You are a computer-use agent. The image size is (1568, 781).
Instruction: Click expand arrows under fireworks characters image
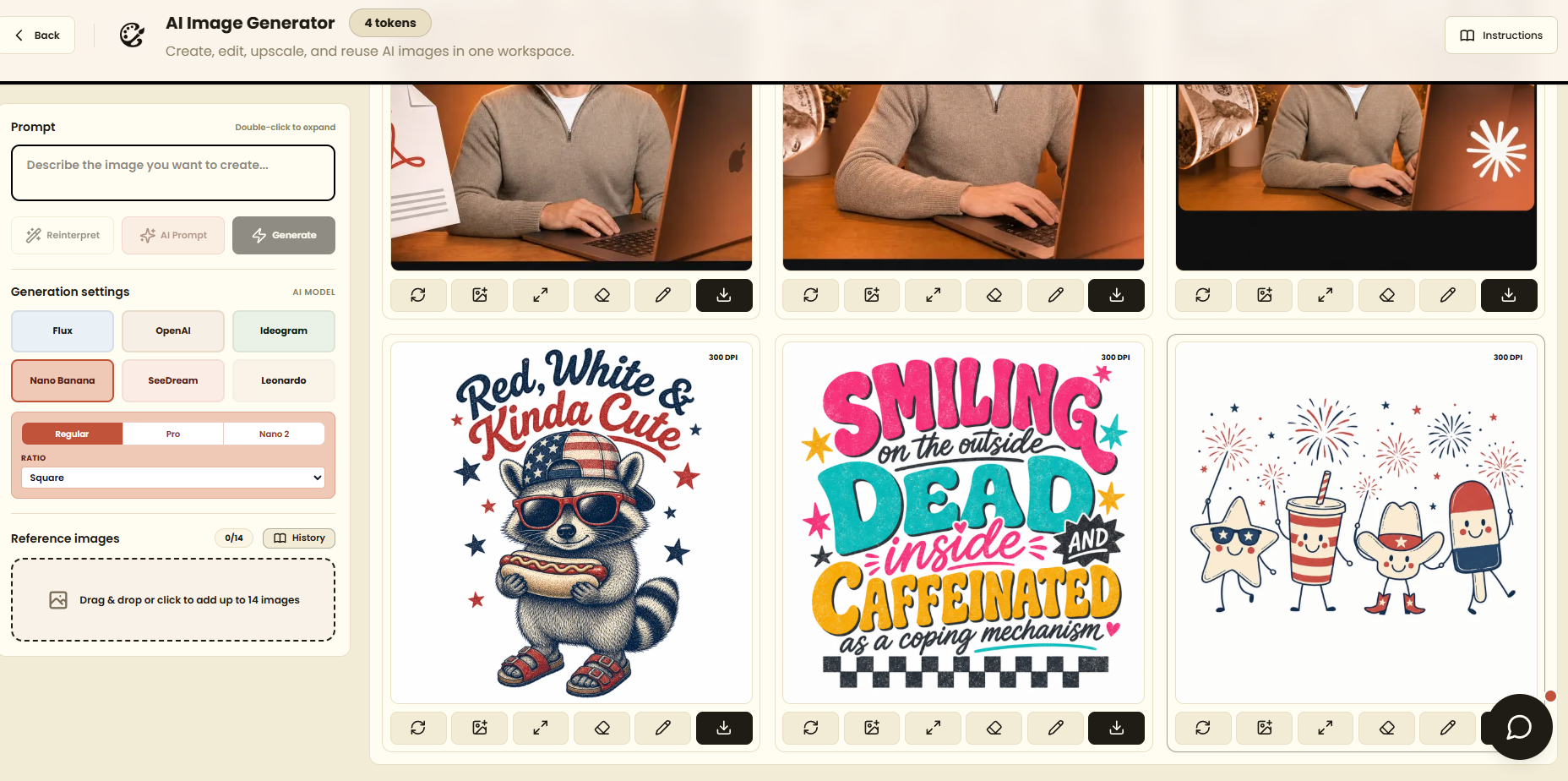[1326, 728]
